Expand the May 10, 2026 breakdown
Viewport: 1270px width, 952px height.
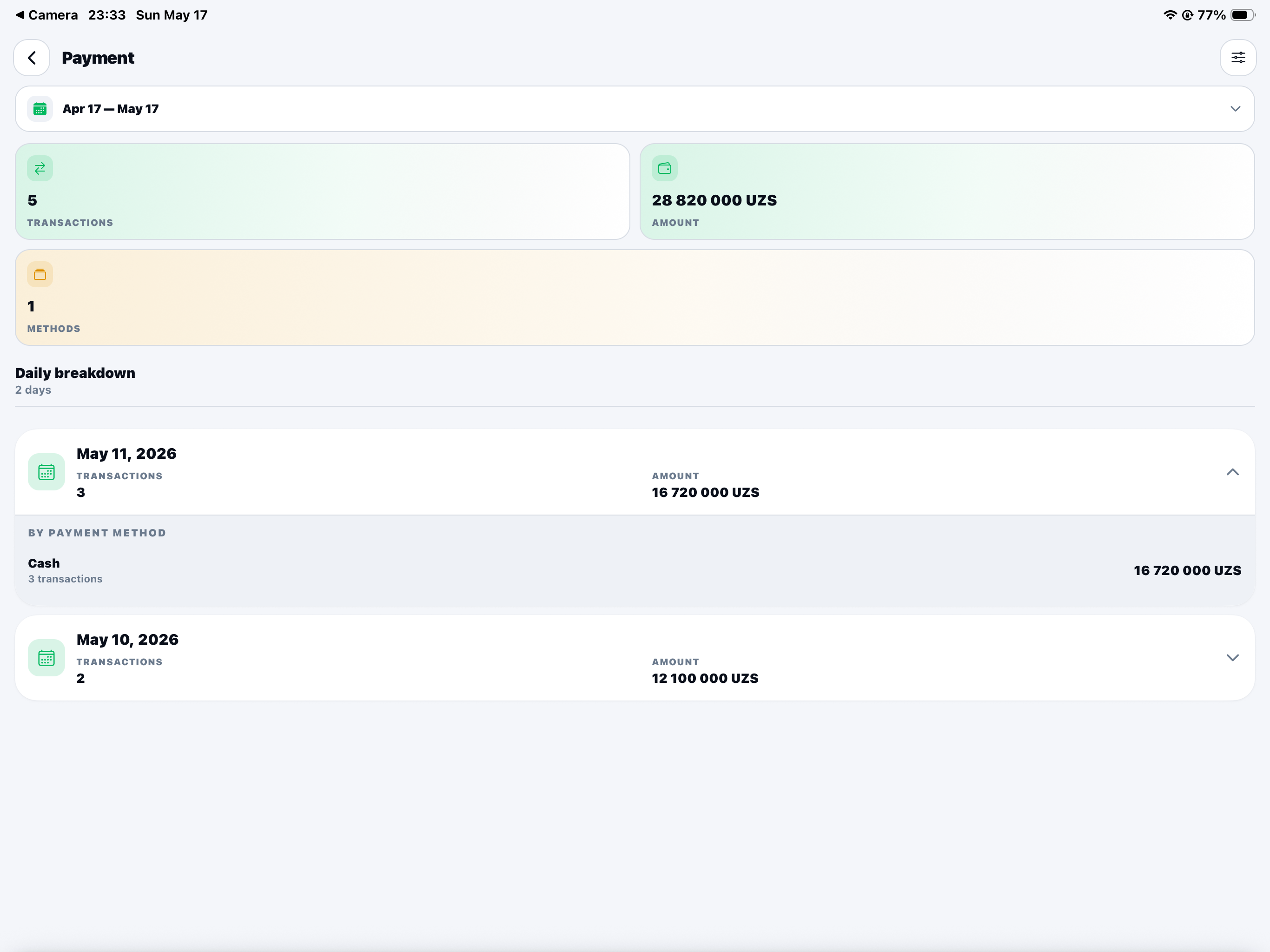point(1232,658)
